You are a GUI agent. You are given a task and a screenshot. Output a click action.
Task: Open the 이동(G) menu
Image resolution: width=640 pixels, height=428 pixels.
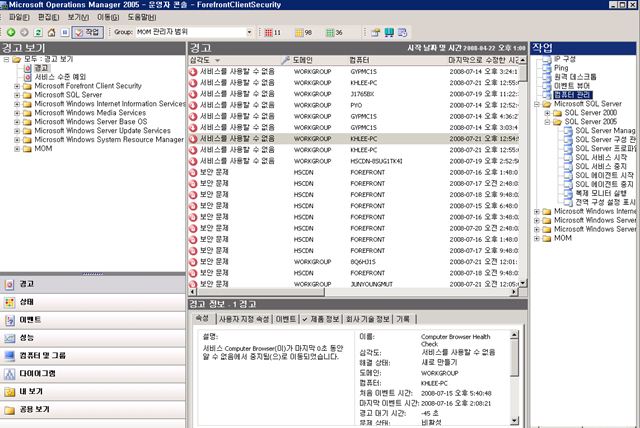pos(108,17)
